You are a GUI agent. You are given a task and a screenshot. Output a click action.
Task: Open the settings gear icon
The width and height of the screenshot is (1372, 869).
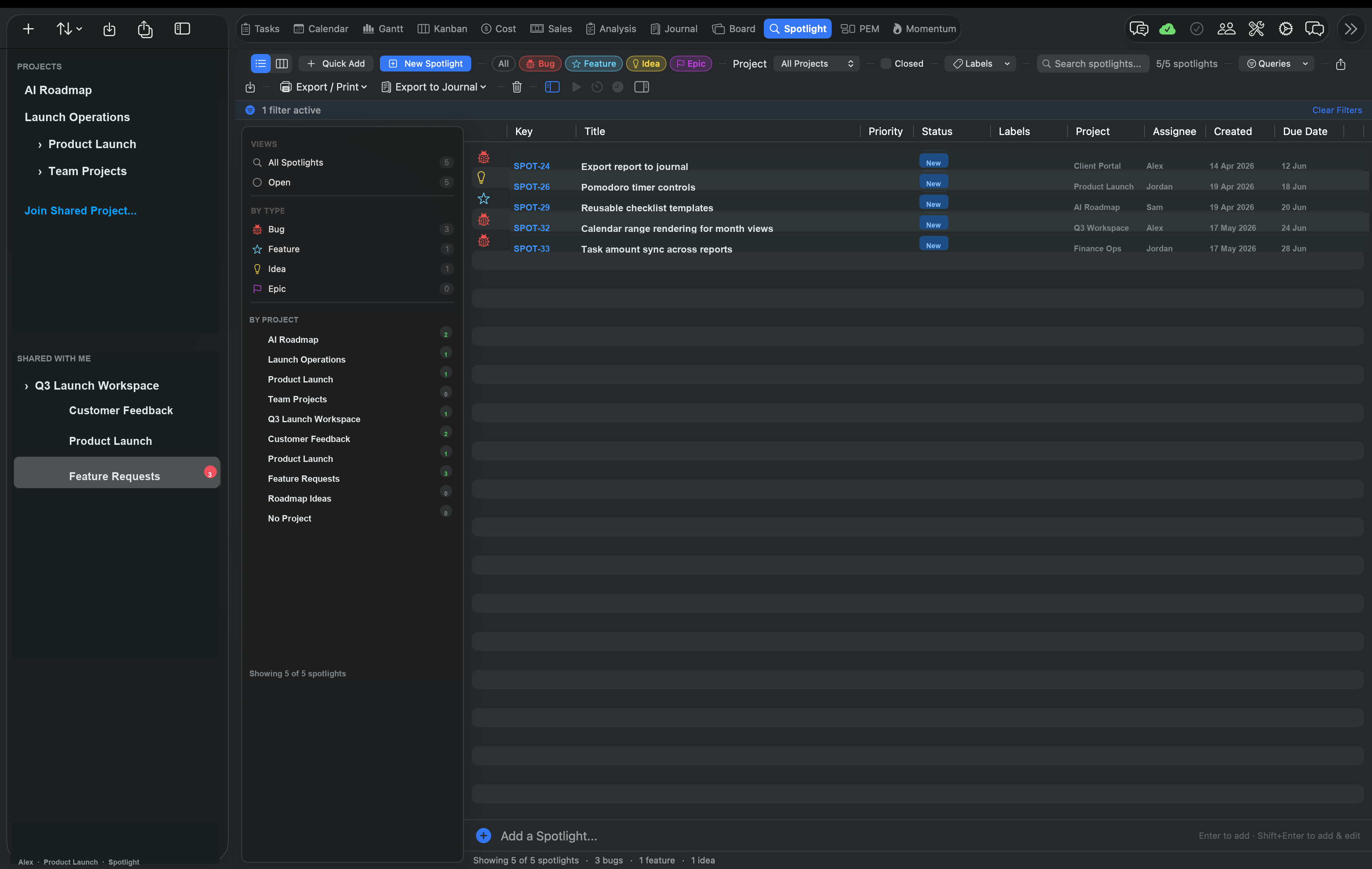click(1285, 29)
